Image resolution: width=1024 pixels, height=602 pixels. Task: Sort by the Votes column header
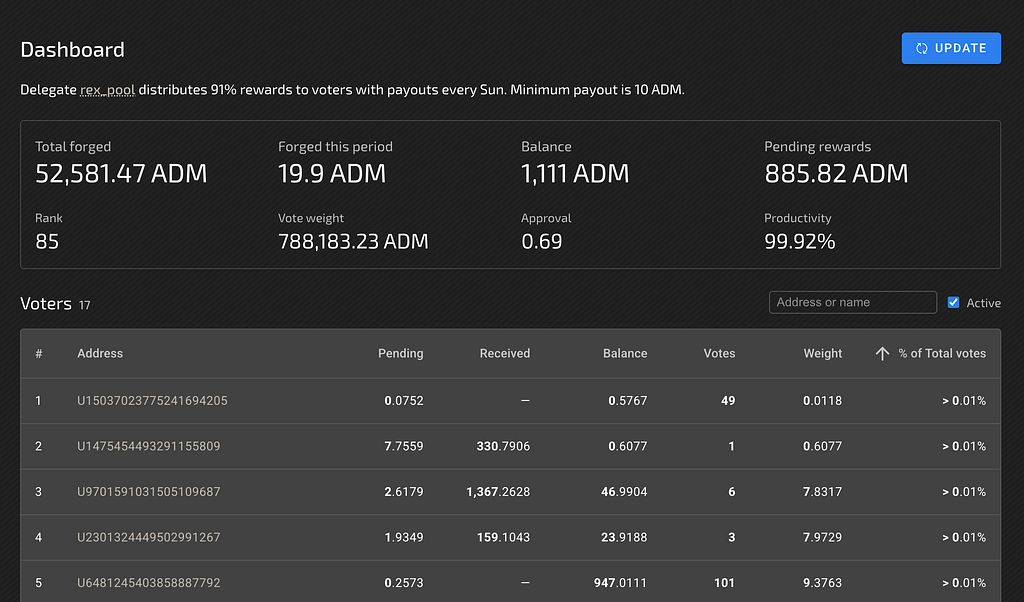tap(719, 353)
